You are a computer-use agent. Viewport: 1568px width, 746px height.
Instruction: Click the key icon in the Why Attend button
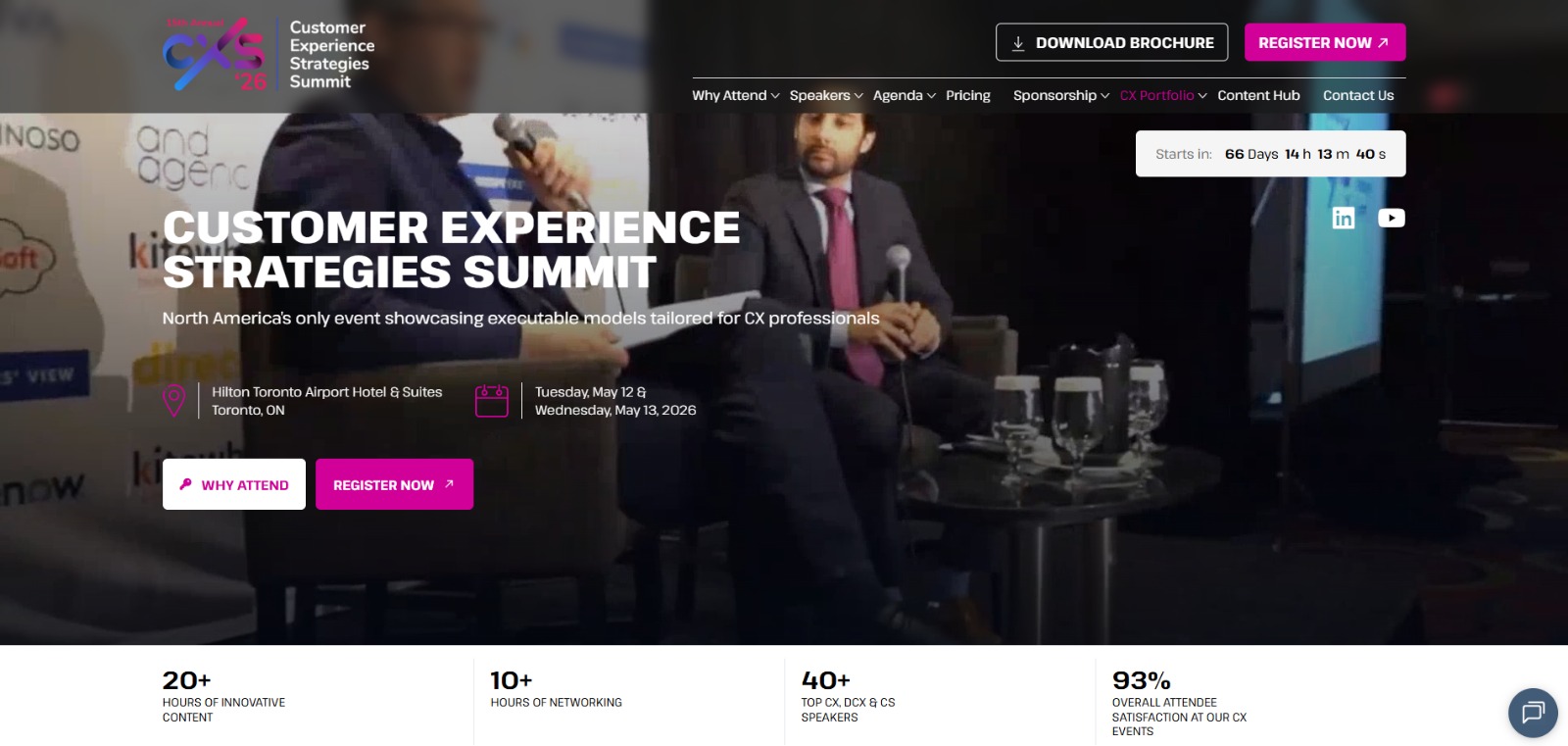tap(185, 484)
